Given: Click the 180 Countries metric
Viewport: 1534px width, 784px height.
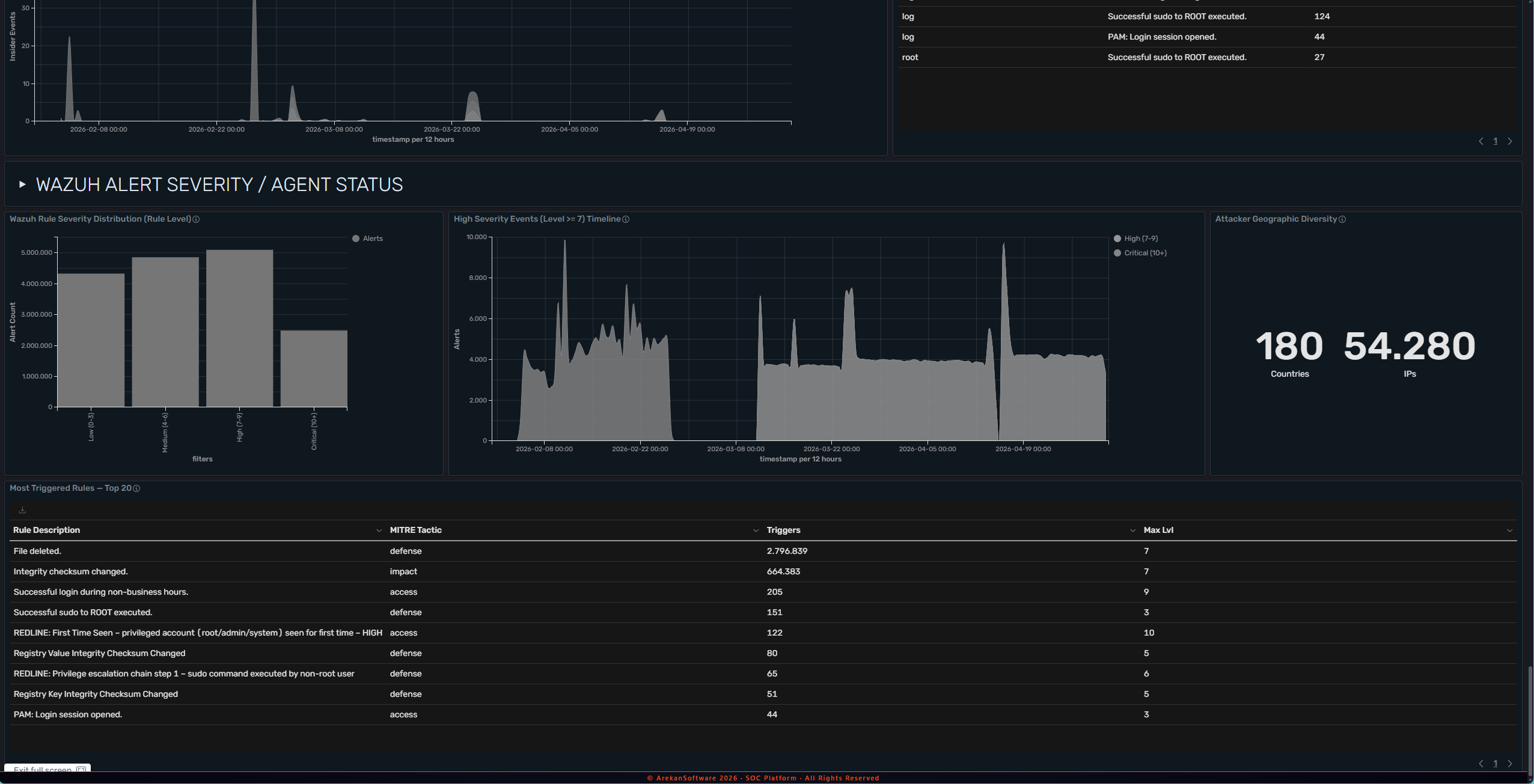Looking at the screenshot, I should 1289,353.
